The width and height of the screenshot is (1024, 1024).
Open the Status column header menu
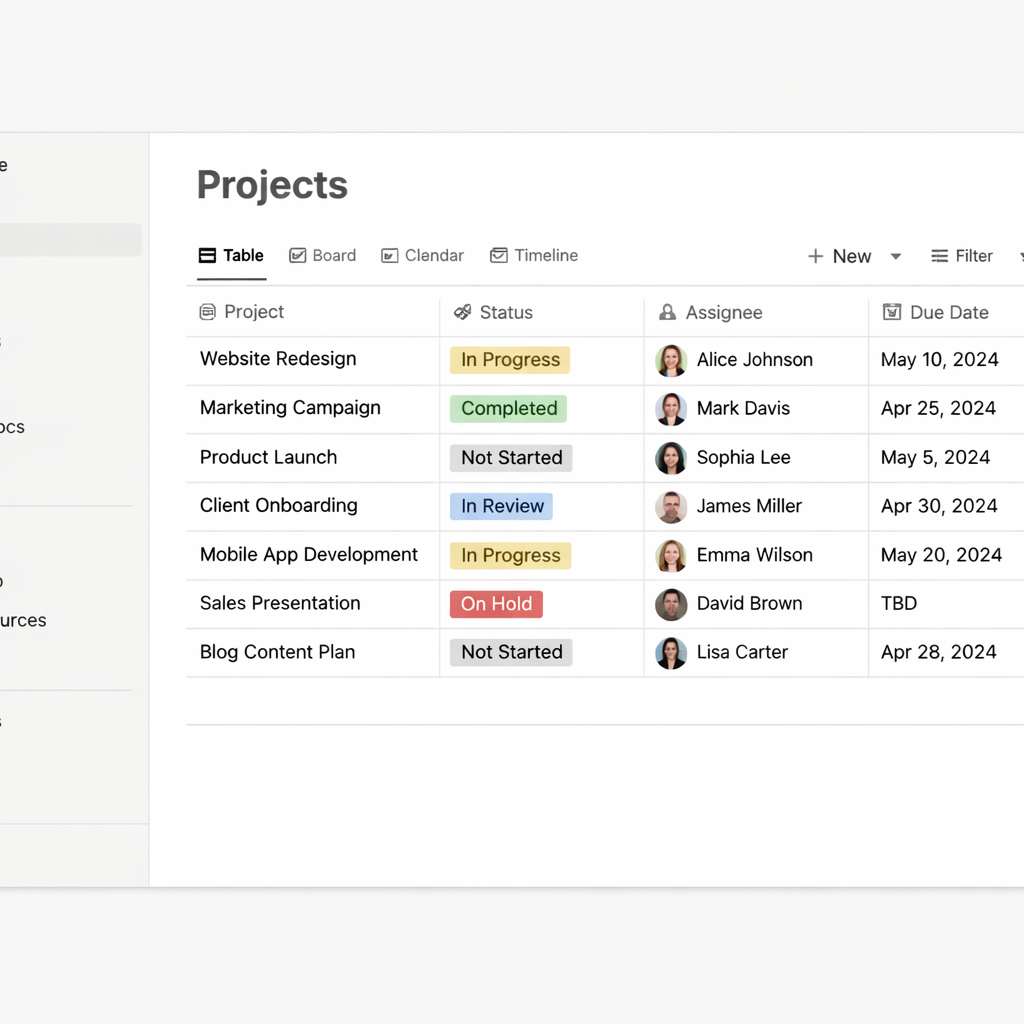click(506, 313)
